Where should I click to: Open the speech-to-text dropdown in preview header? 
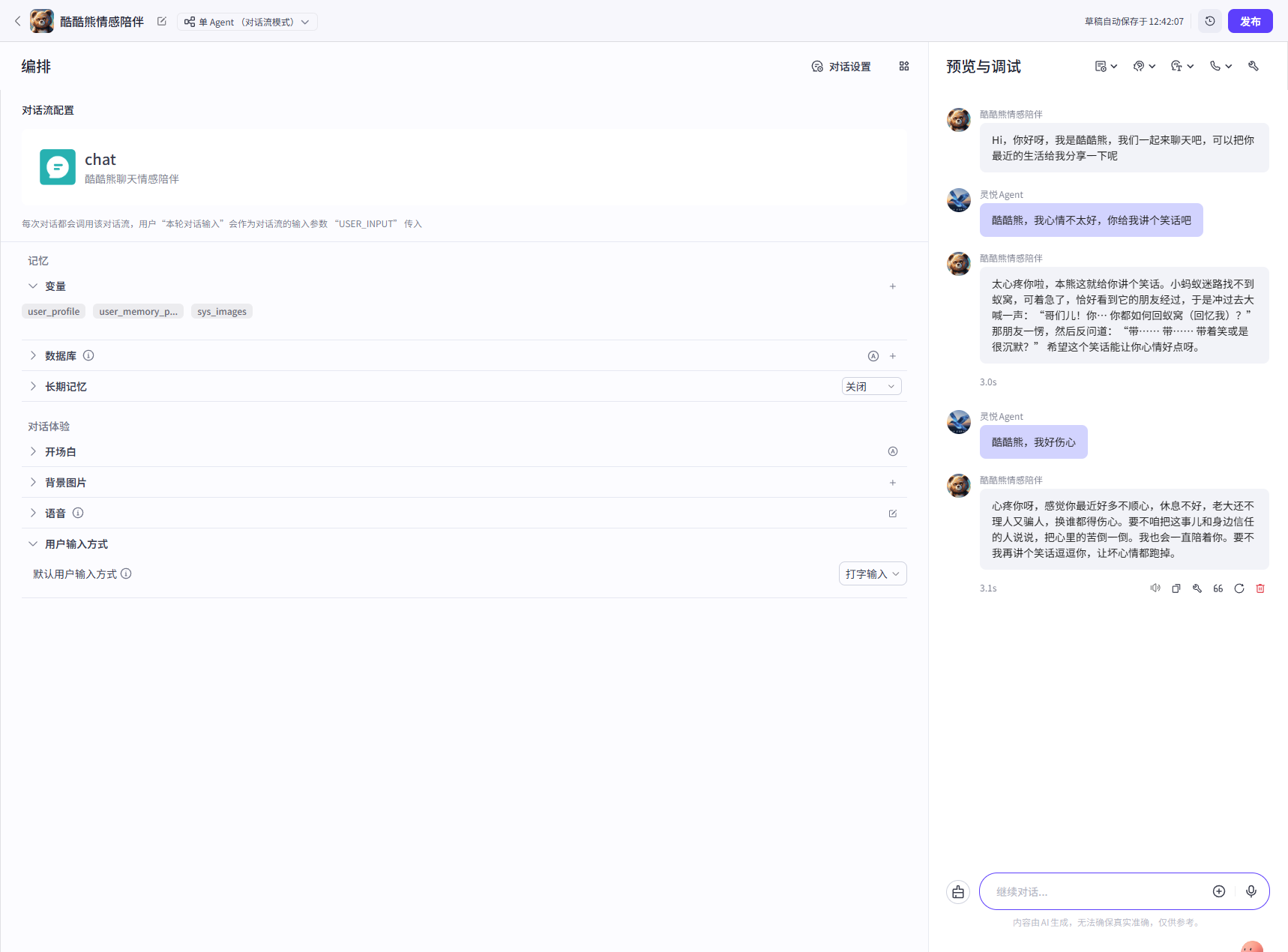coord(1182,66)
